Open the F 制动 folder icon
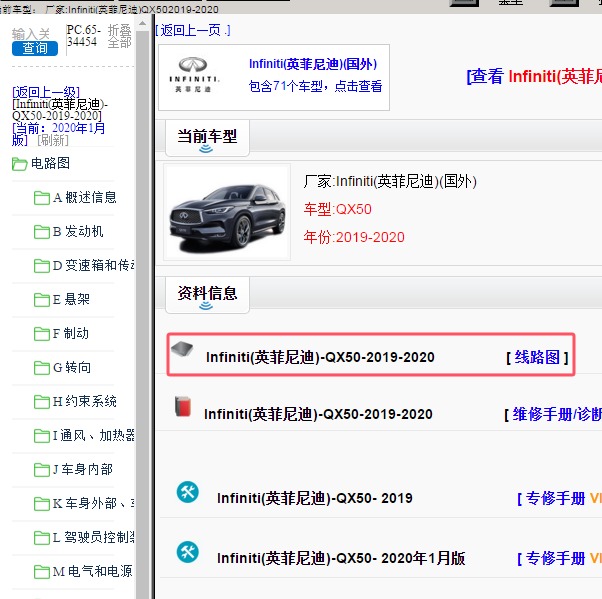The height and width of the screenshot is (599, 602). tap(41, 334)
